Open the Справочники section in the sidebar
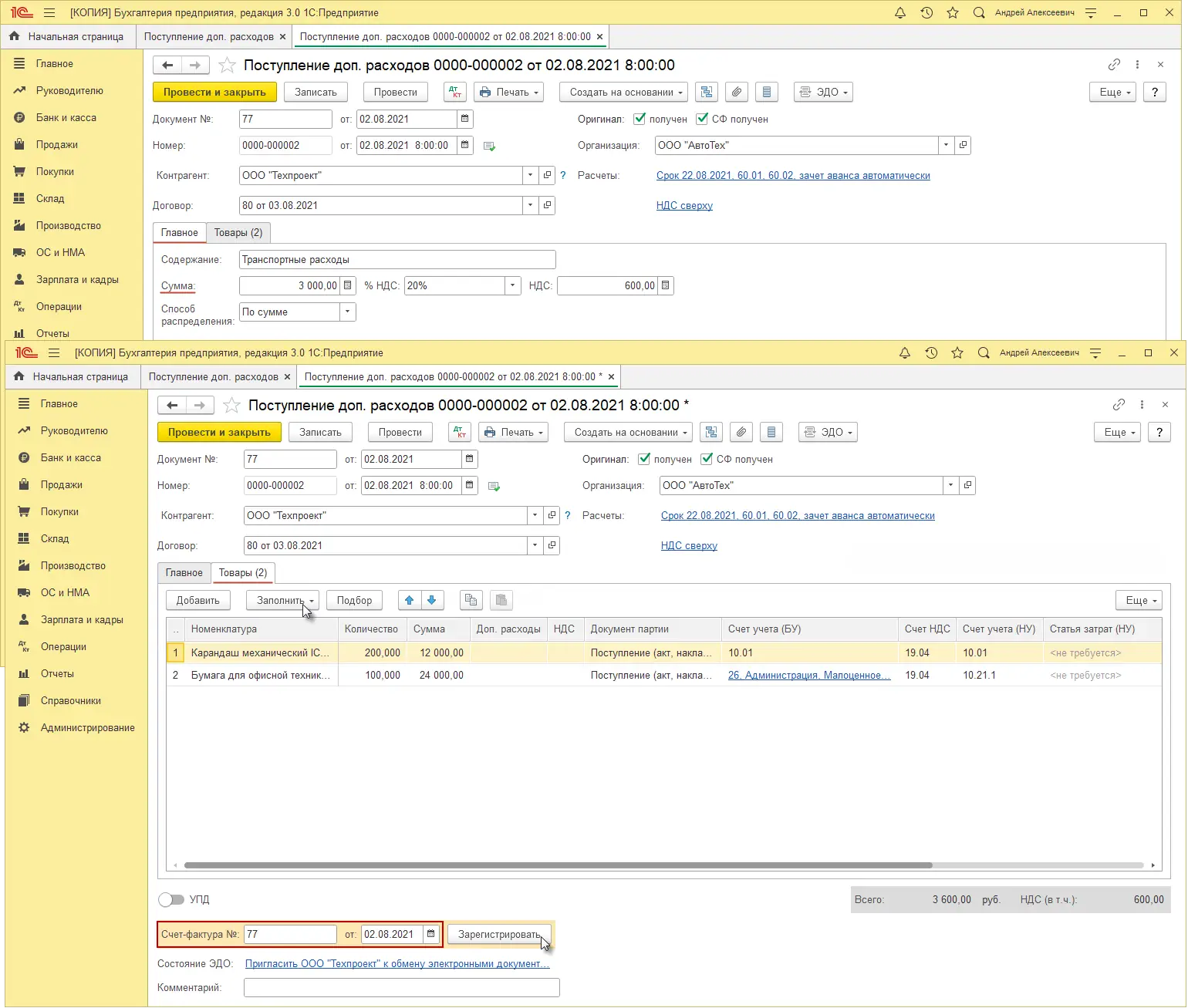 coord(70,700)
